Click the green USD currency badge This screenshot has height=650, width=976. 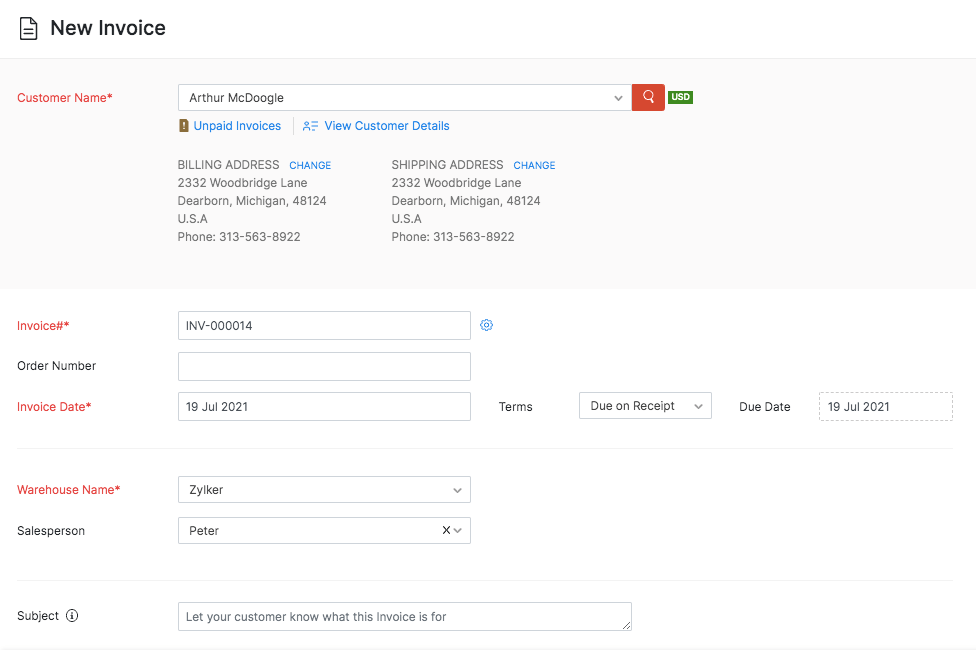[x=680, y=97]
